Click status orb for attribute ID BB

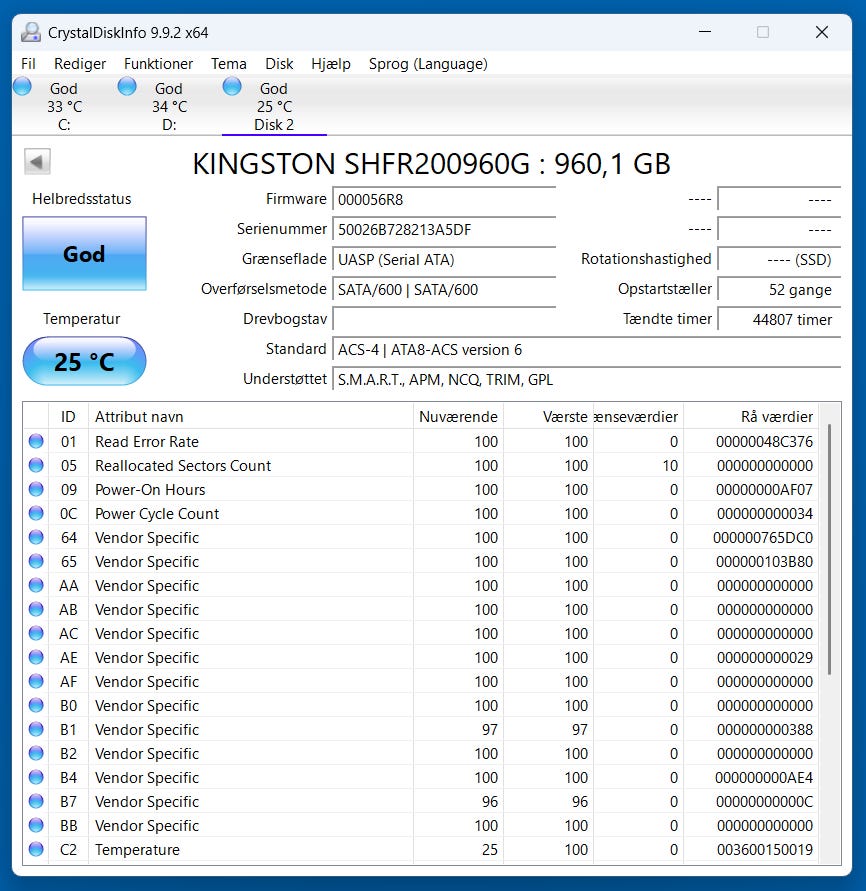pyautogui.click(x=36, y=825)
